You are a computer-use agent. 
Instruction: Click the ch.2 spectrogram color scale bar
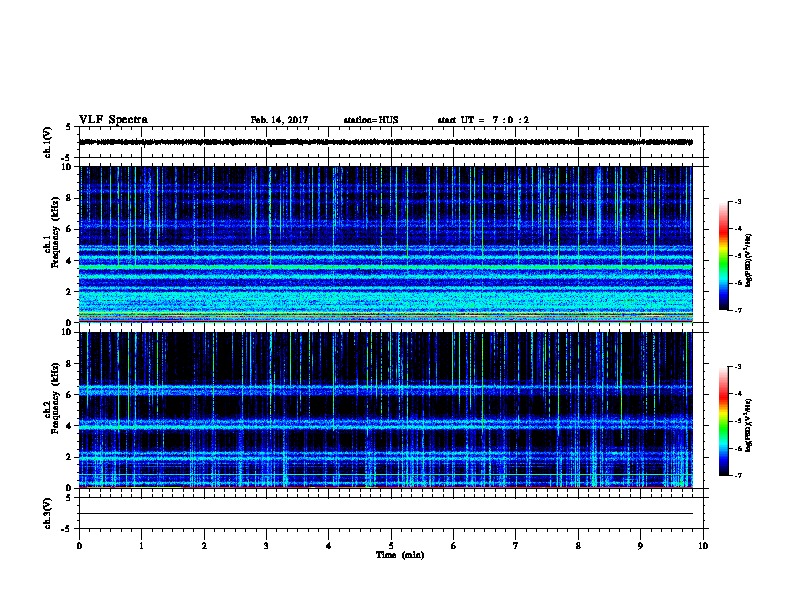pyautogui.click(x=724, y=421)
